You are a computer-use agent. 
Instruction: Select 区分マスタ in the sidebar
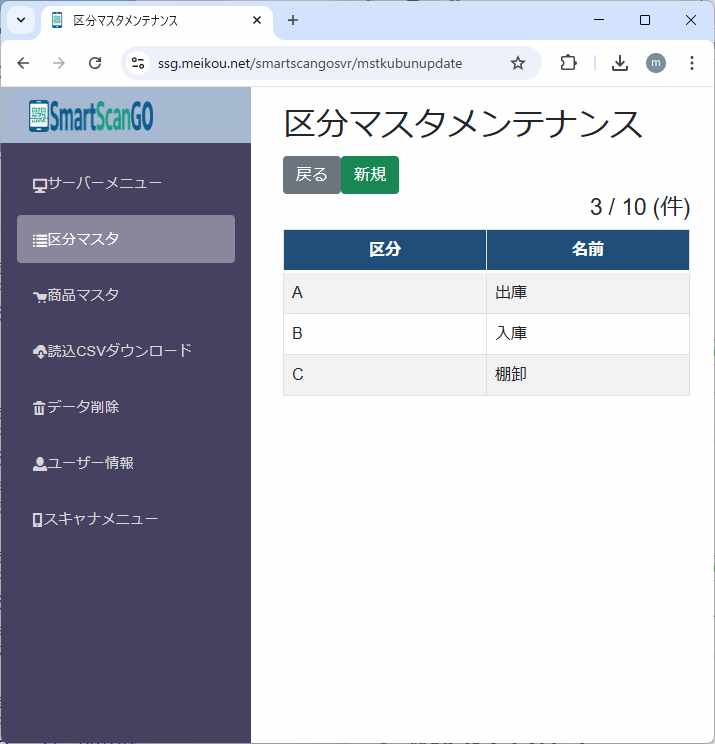(x=126, y=239)
